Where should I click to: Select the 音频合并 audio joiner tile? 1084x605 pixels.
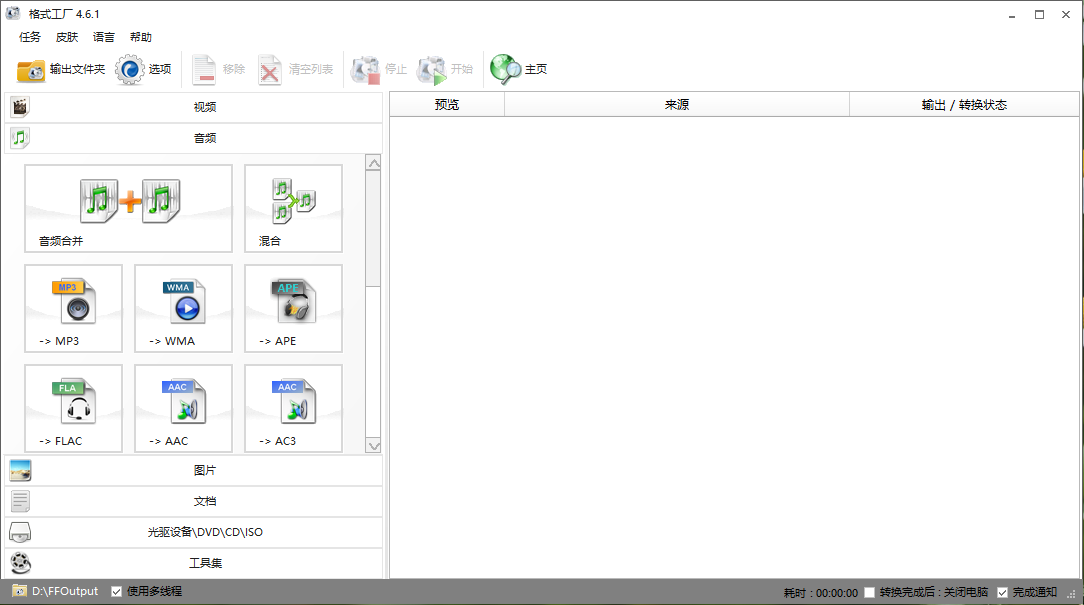tap(129, 208)
